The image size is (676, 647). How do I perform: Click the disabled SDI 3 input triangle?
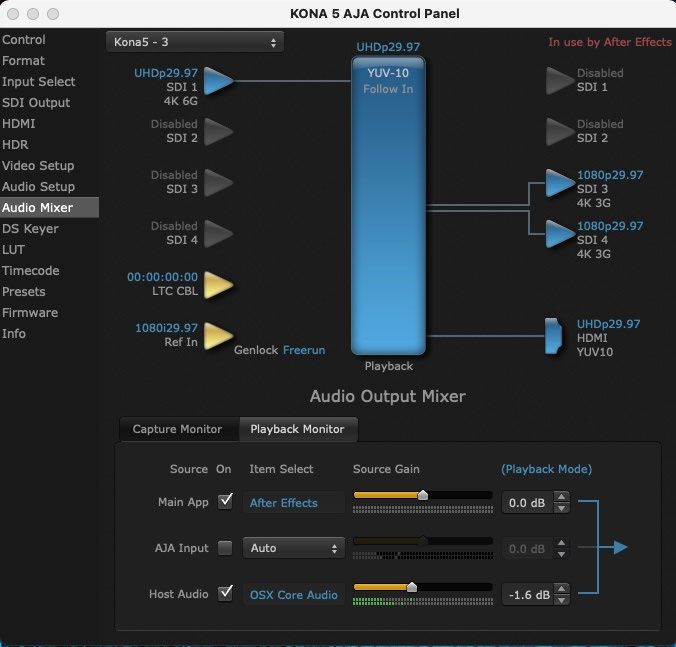tap(218, 183)
